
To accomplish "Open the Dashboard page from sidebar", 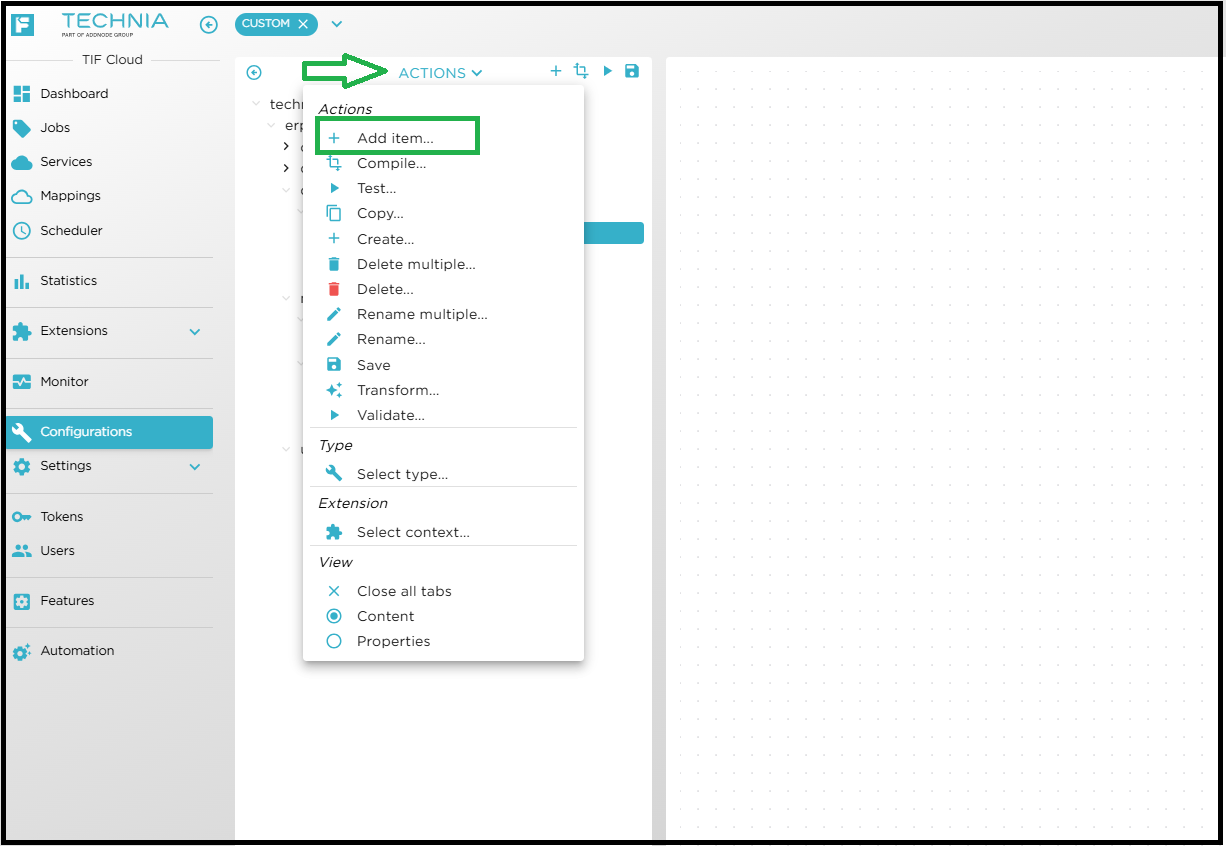I will point(73,94).
